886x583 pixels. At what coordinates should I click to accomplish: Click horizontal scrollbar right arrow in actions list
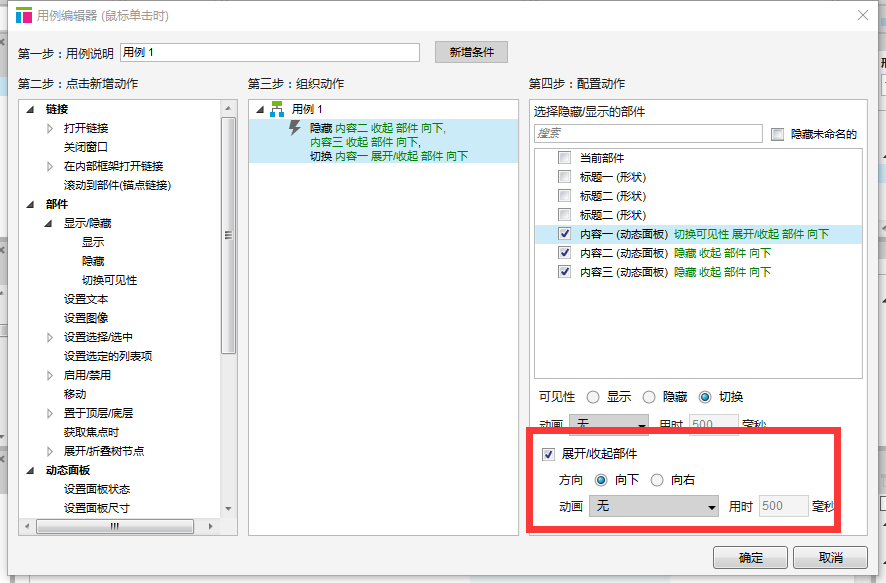pyautogui.click(x=210, y=527)
